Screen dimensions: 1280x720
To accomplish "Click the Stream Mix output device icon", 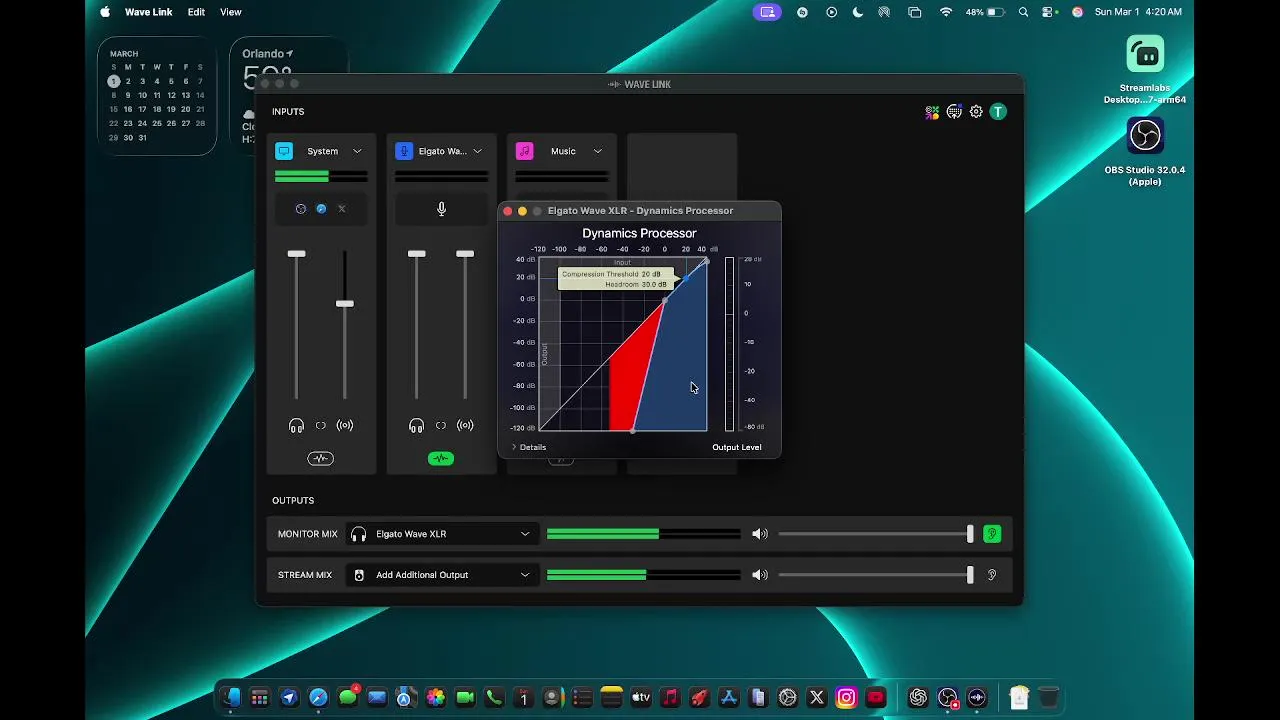I will click(x=359, y=575).
